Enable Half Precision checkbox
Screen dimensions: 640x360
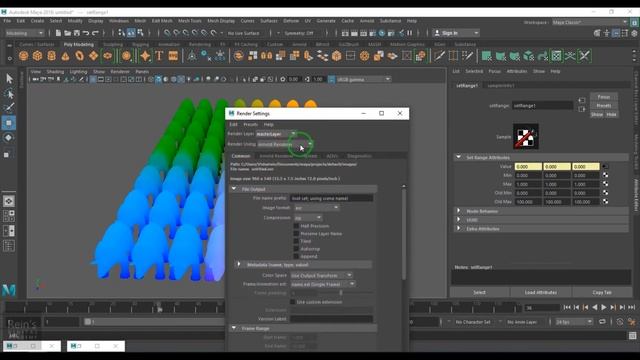(296, 226)
